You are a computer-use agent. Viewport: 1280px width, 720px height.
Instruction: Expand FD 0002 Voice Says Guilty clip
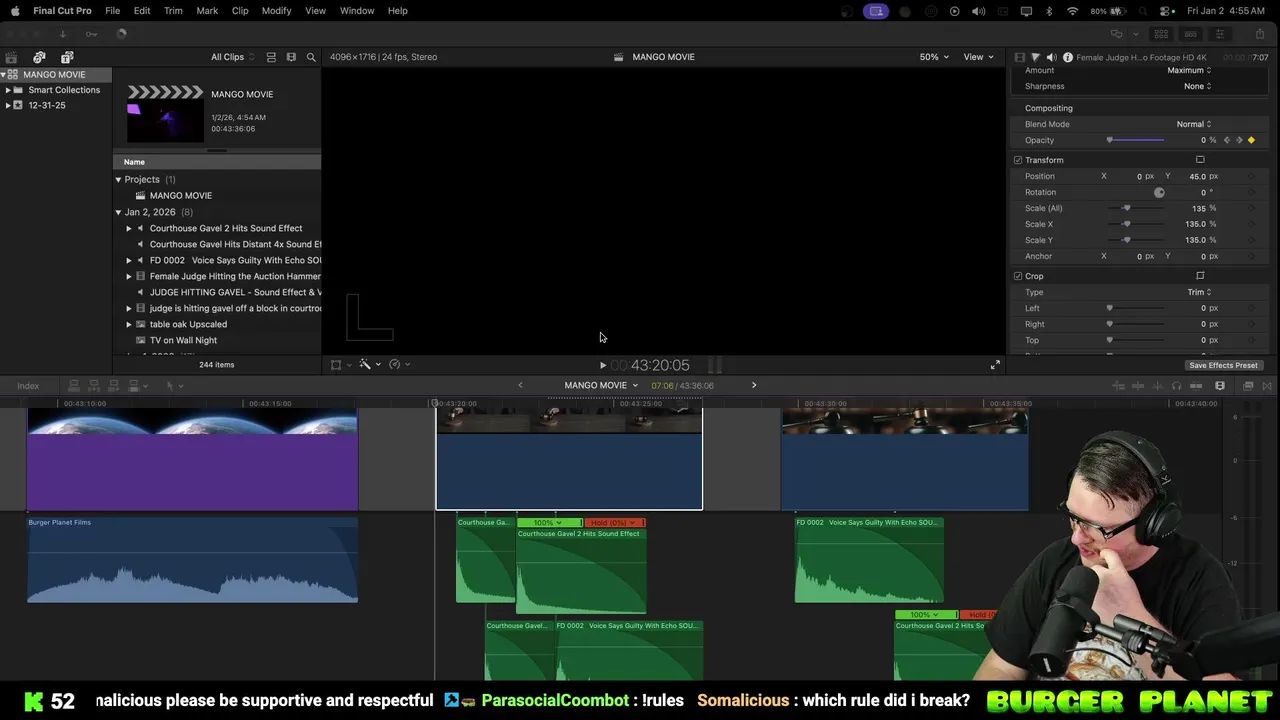tap(128, 260)
